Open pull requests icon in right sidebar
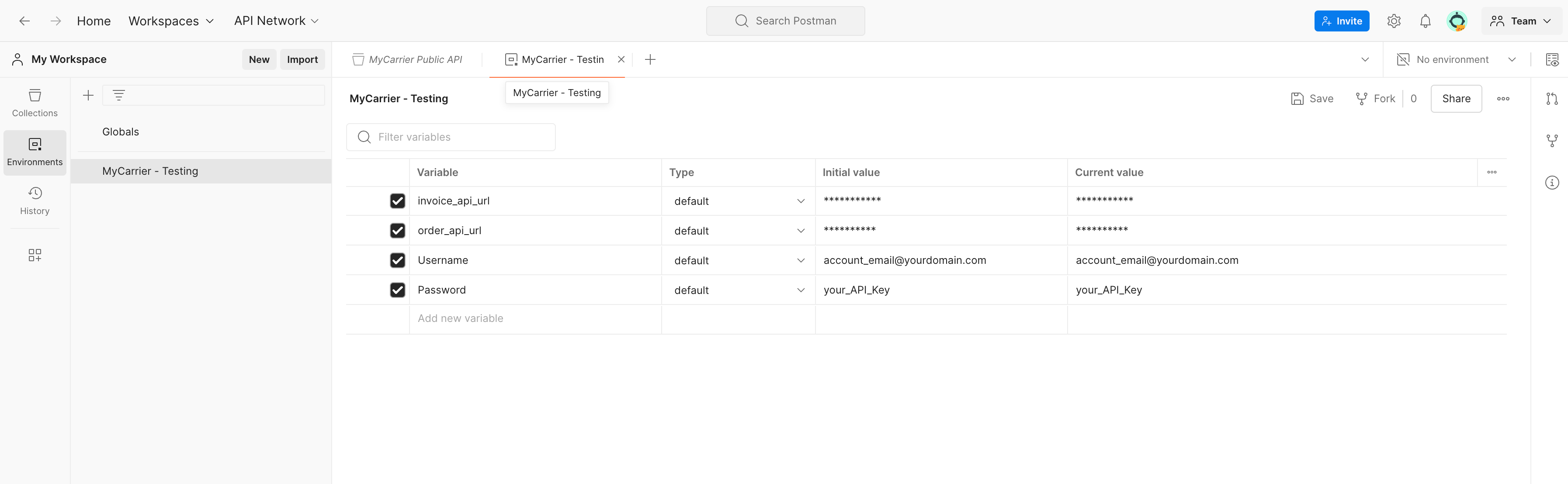Image resolution: width=1568 pixels, height=484 pixels. tap(1551, 99)
